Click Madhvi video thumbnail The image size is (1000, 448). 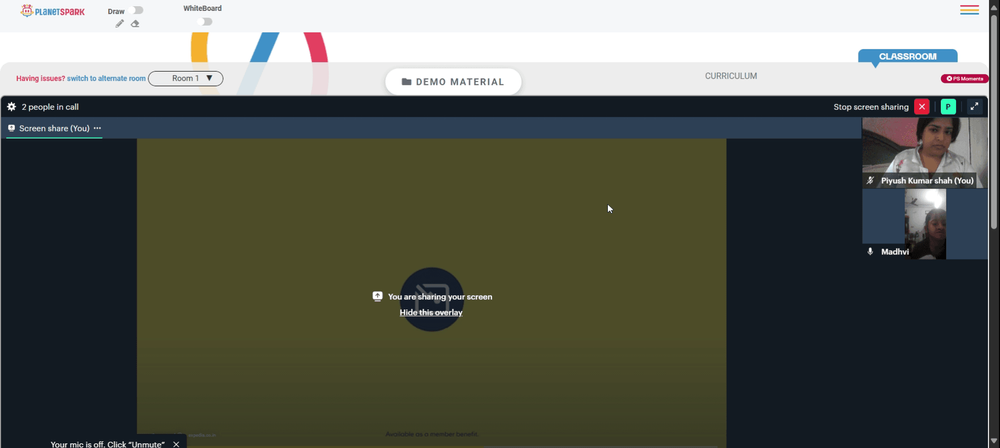[x=925, y=224]
